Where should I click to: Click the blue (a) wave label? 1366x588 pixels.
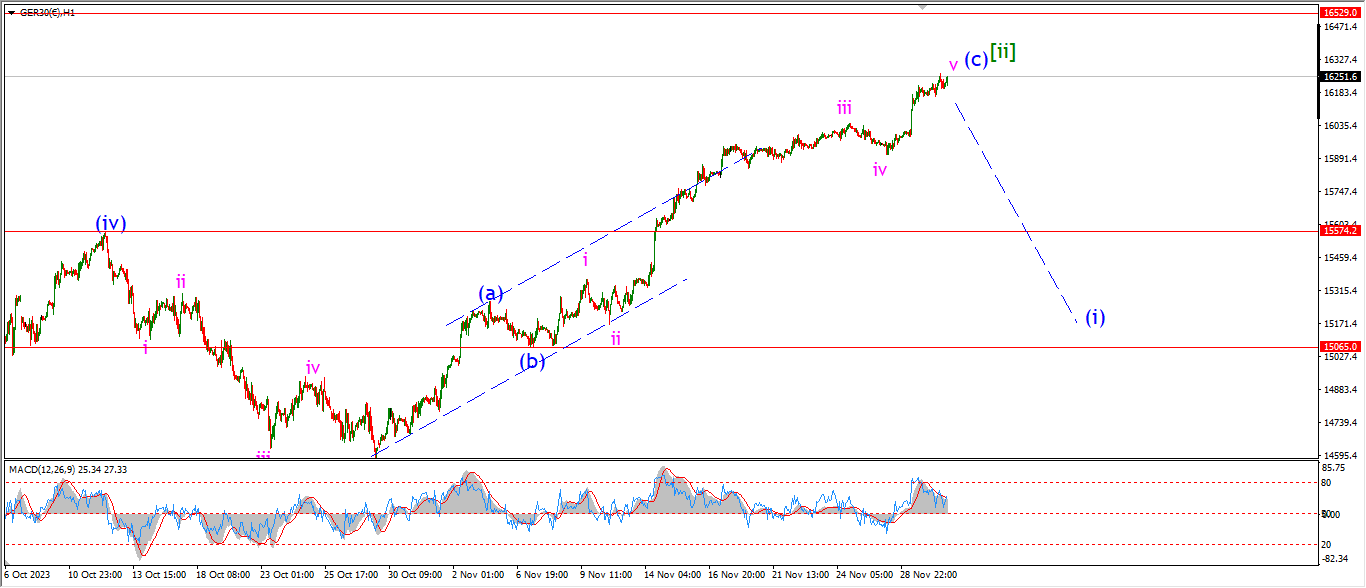[490, 293]
